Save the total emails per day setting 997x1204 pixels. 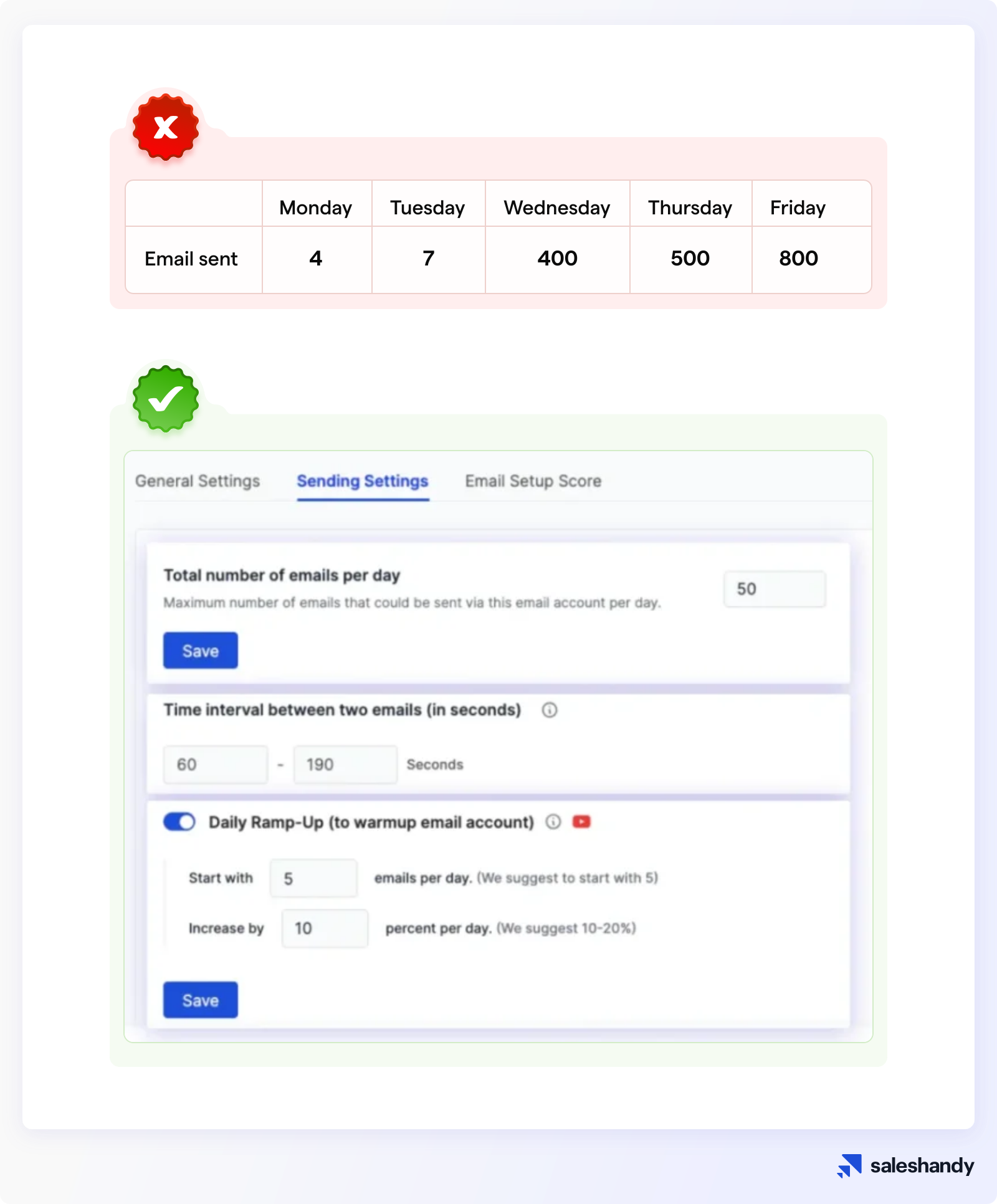[200, 650]
